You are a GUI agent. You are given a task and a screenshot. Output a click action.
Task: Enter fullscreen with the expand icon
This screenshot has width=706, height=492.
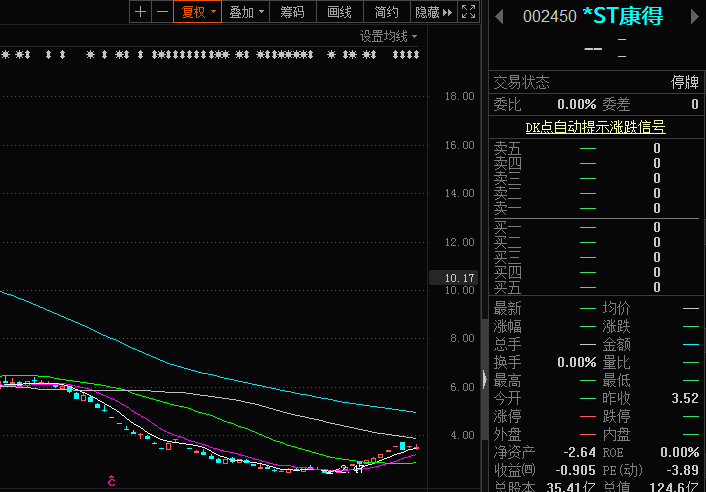click(x=468, y=12)
